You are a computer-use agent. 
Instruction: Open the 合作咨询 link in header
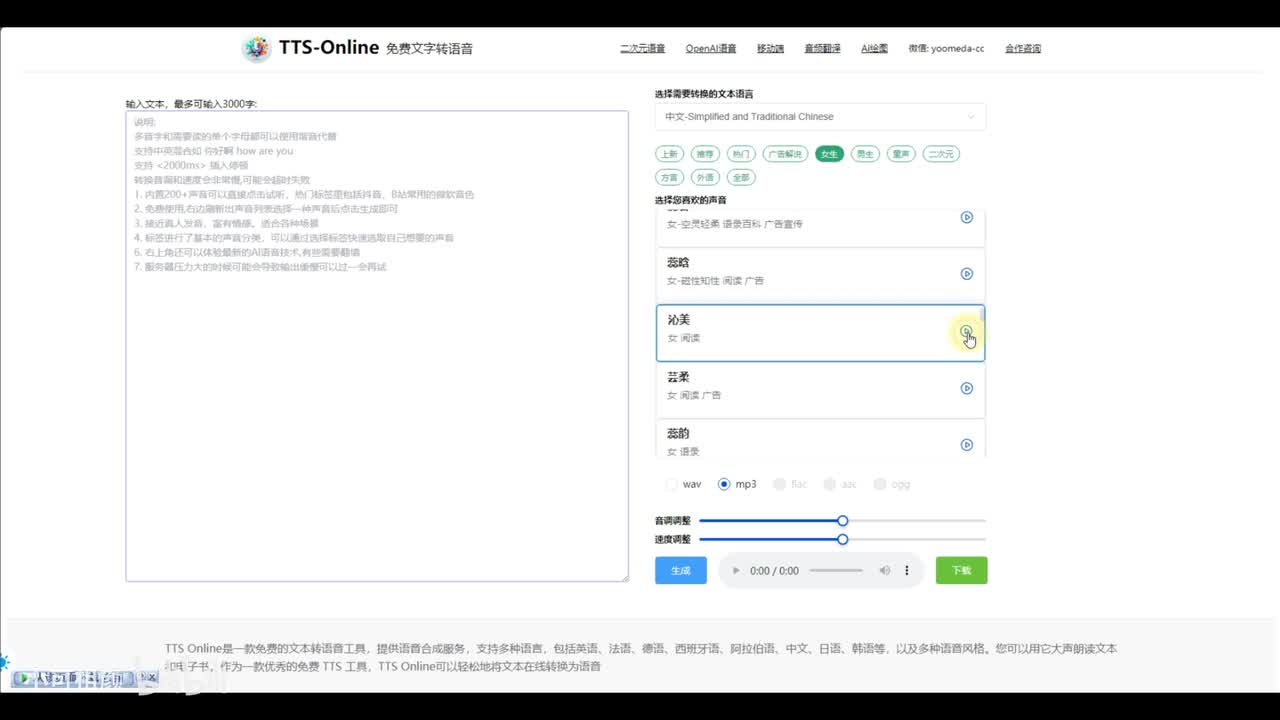click(x=1022, y=48)
